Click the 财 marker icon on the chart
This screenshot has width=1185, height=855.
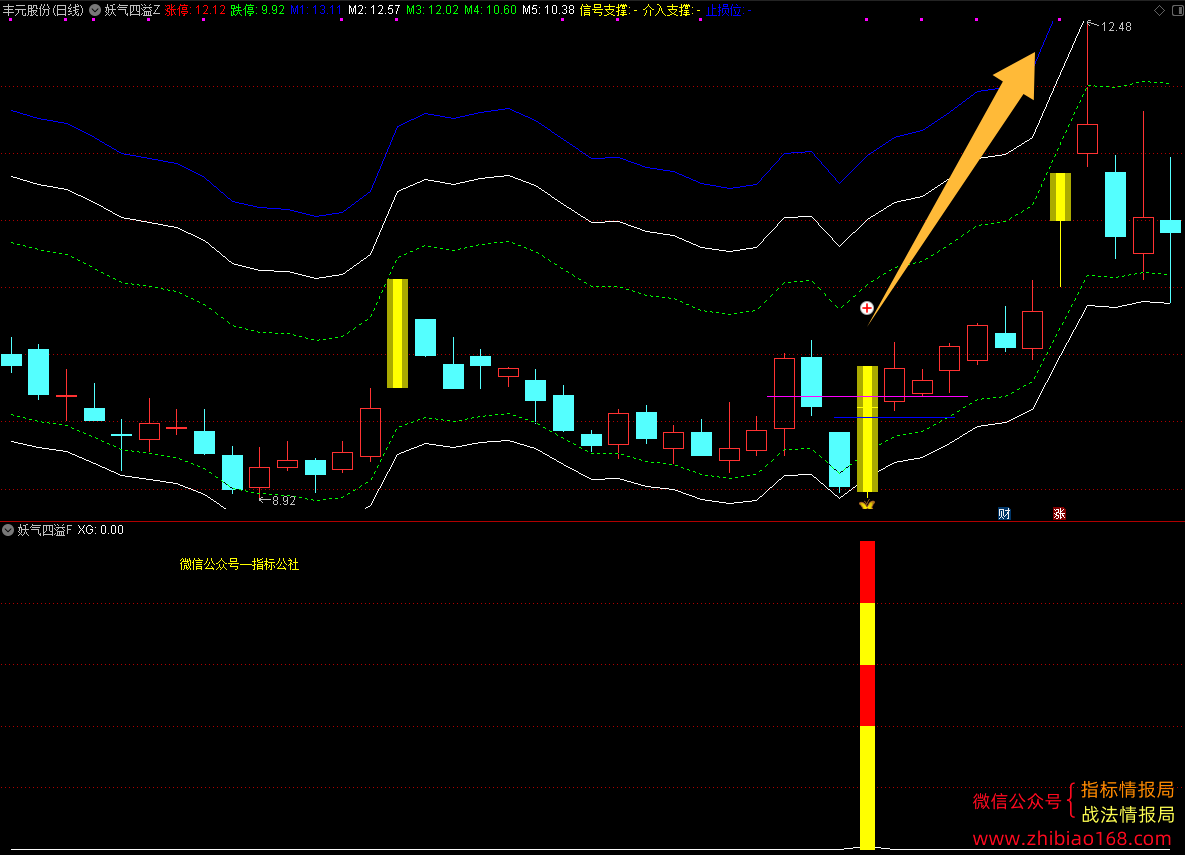click(x=1004, y=513)
